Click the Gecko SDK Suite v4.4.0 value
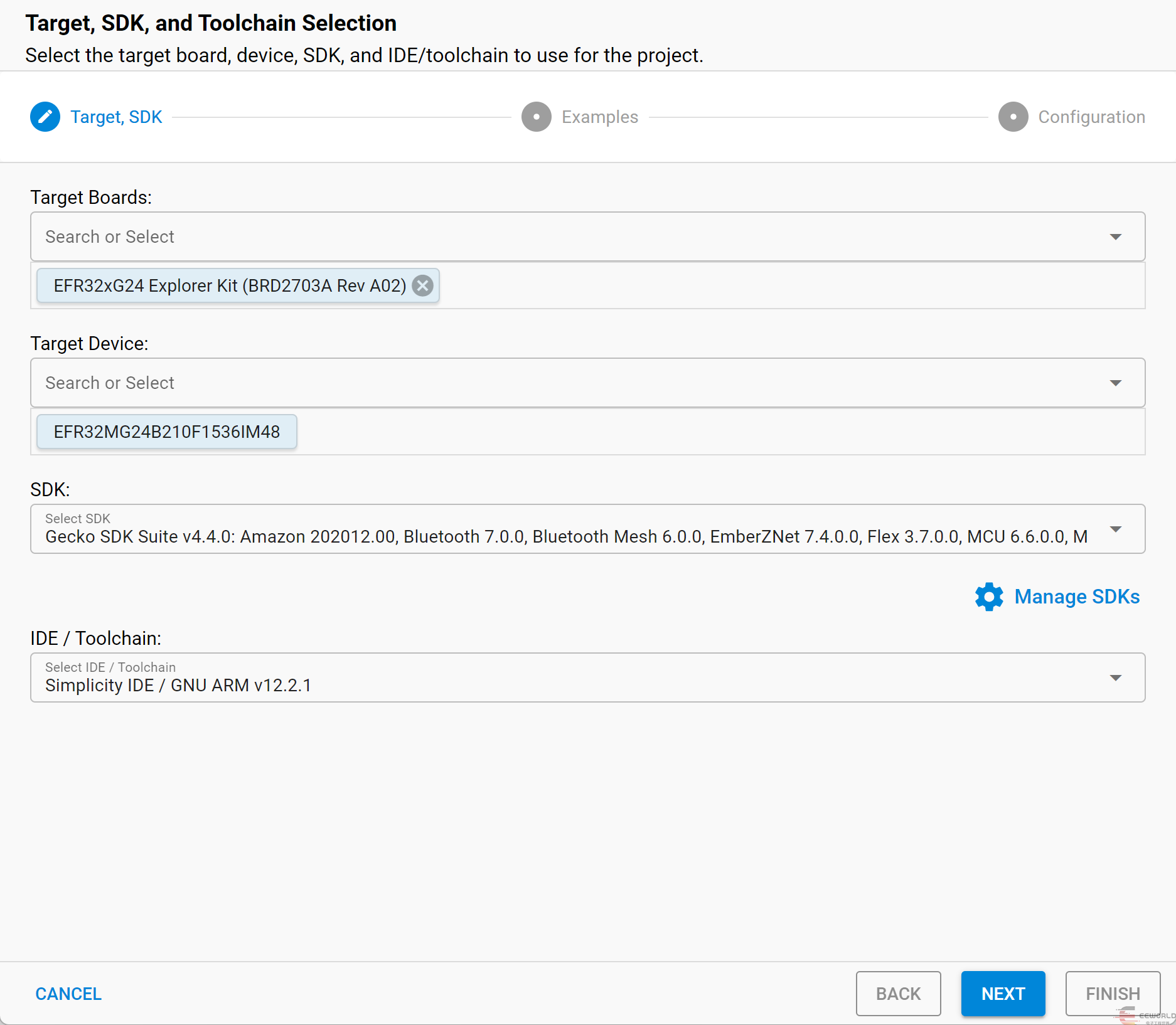This screenshot has width=1176, height=1025. tap(566, 536)
